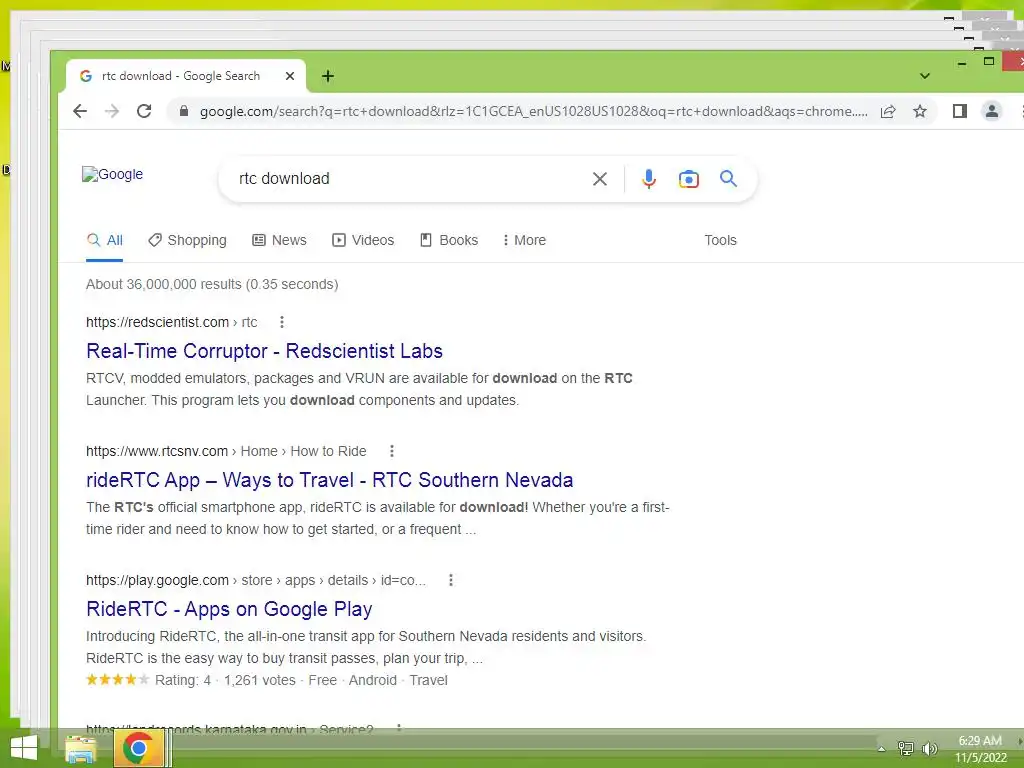Screen dimensions: 1024x768
Task: Search by image with camera icon
Action: click(688, 179)
